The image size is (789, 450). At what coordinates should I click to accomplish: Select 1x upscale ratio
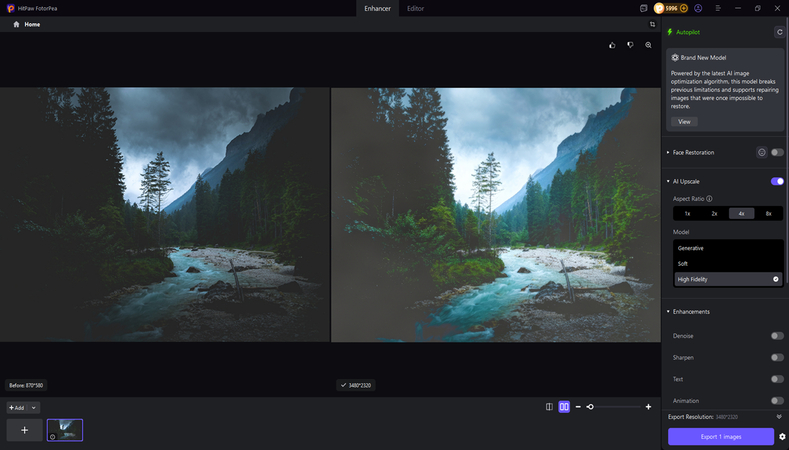(x=687, y=213)
